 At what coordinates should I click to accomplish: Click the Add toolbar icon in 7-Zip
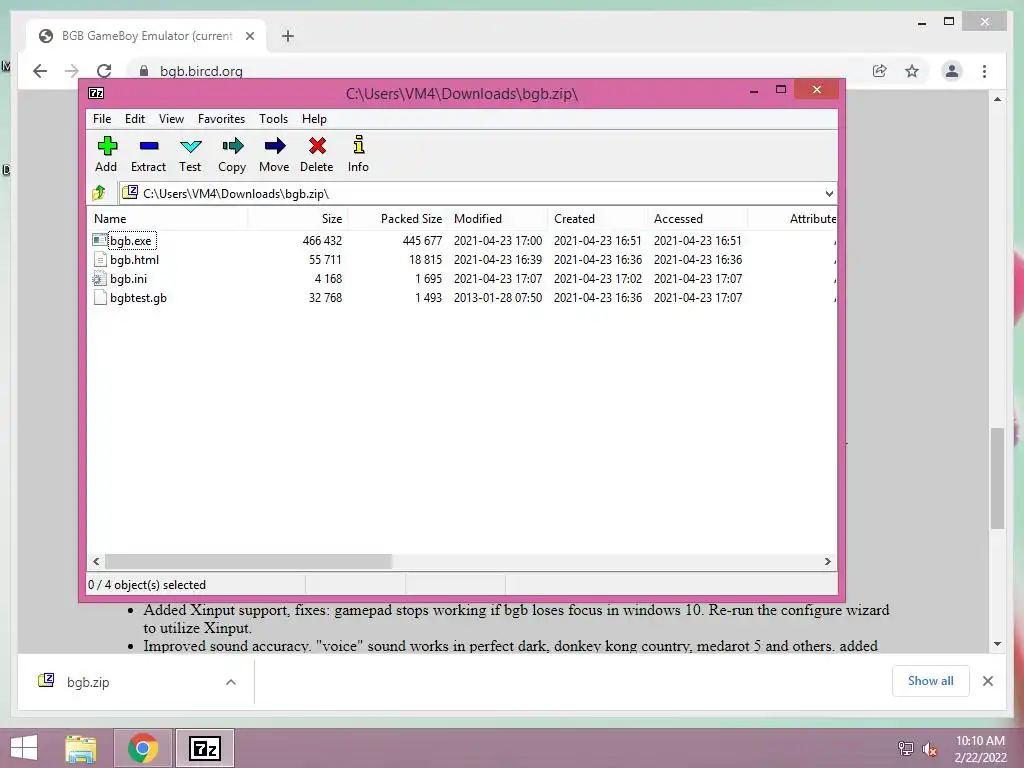pyautogui.click(x=106, y=146)
